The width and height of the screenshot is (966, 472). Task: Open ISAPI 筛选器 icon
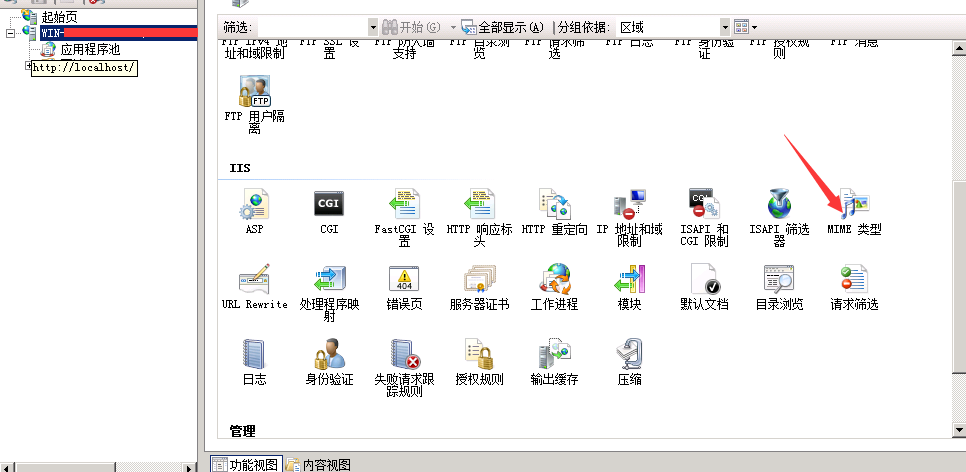pyautogui.click(x=779, y=204)
